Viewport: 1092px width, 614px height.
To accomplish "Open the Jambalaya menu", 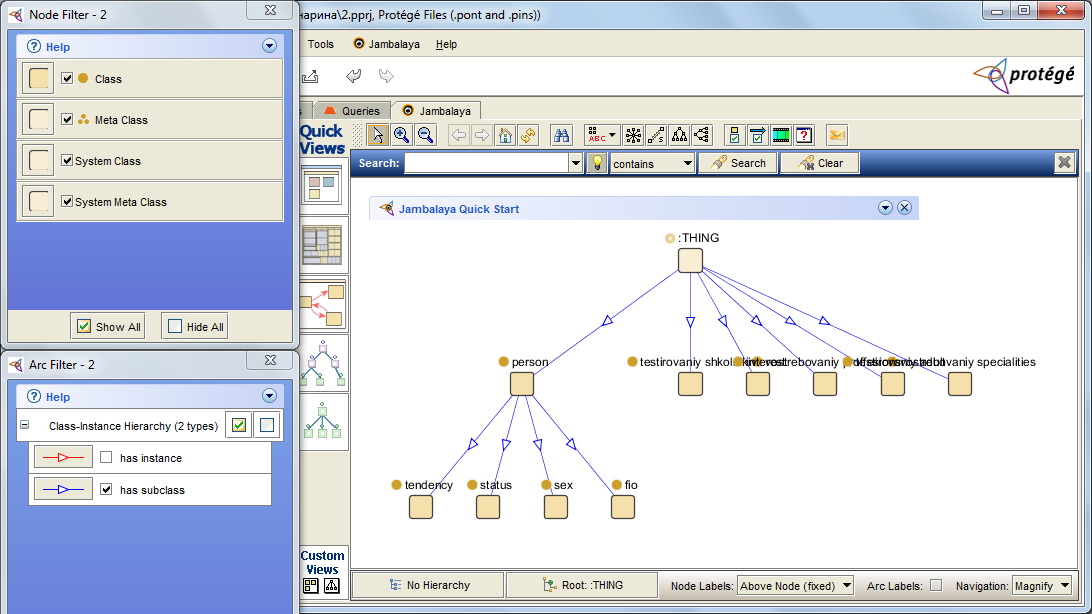I will click(x=387, y=44).
